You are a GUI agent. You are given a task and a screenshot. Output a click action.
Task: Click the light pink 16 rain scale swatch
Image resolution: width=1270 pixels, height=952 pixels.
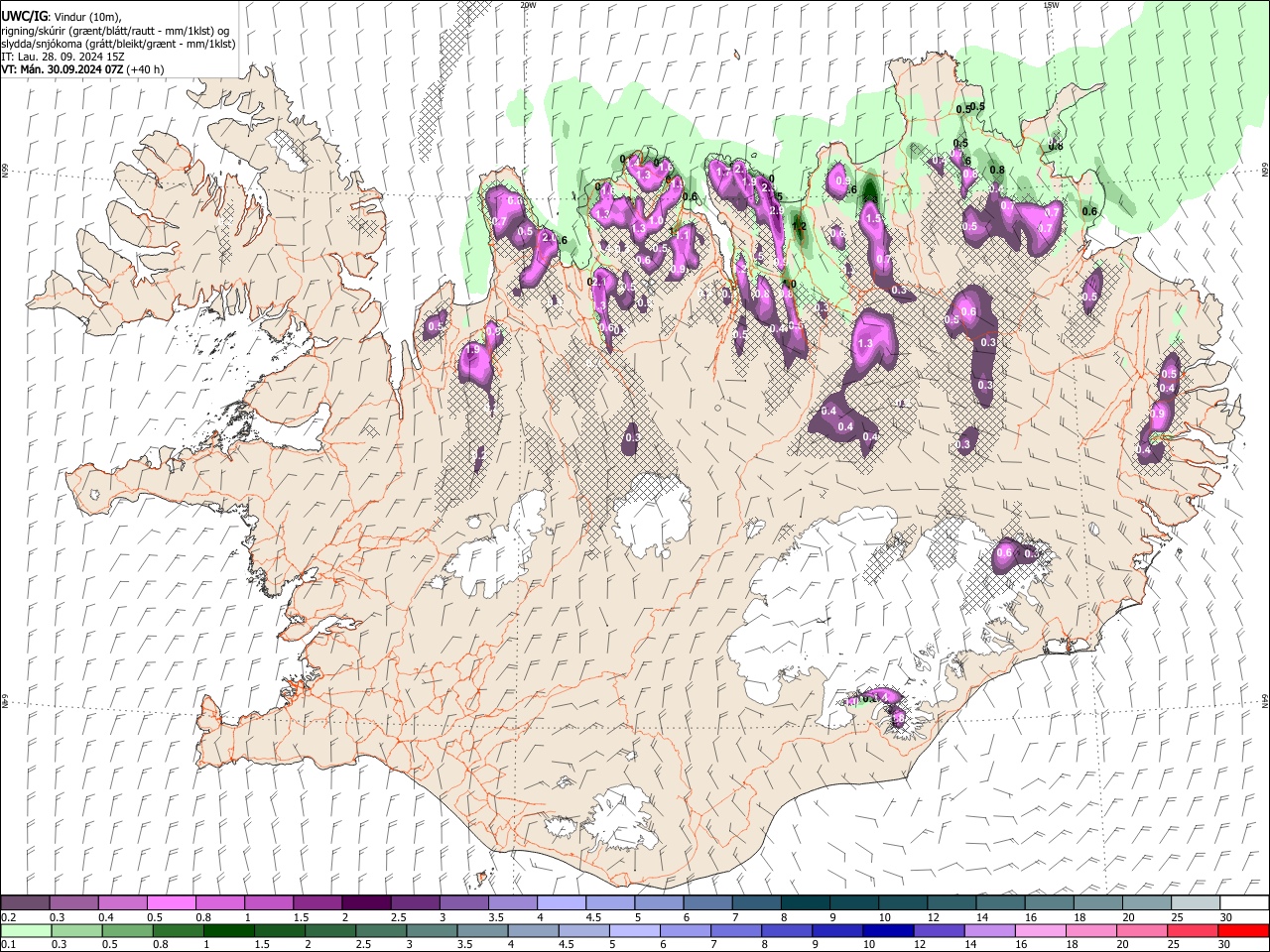(1042, 930)
